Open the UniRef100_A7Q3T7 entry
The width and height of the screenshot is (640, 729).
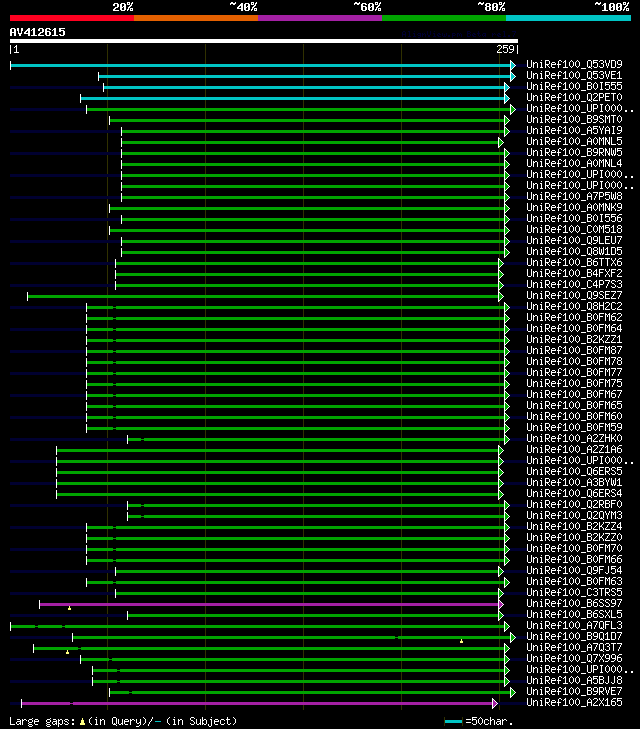pos(574,648)
